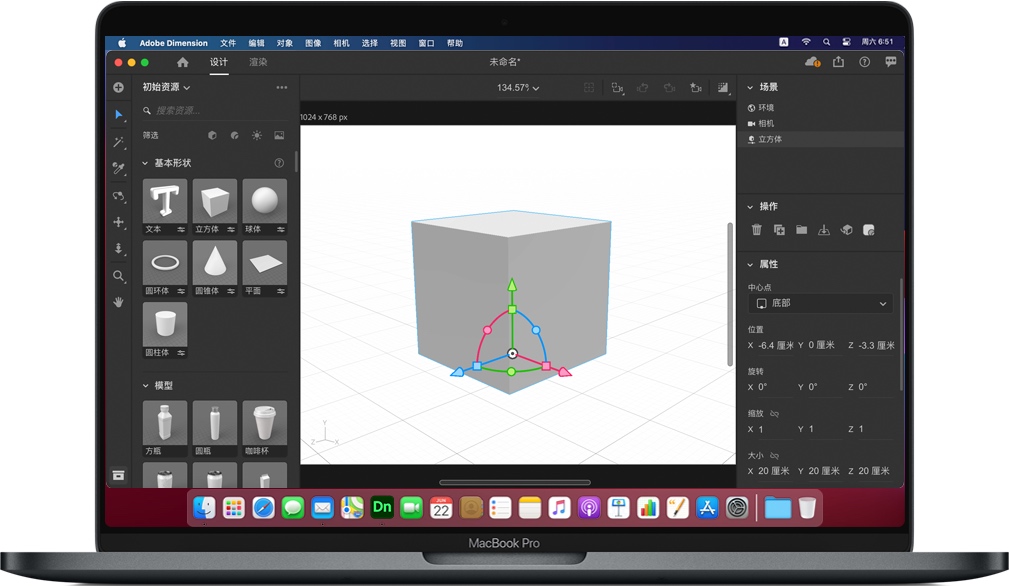
Task: Click the trash icon in 操作 panel
Action: (756, 230)
